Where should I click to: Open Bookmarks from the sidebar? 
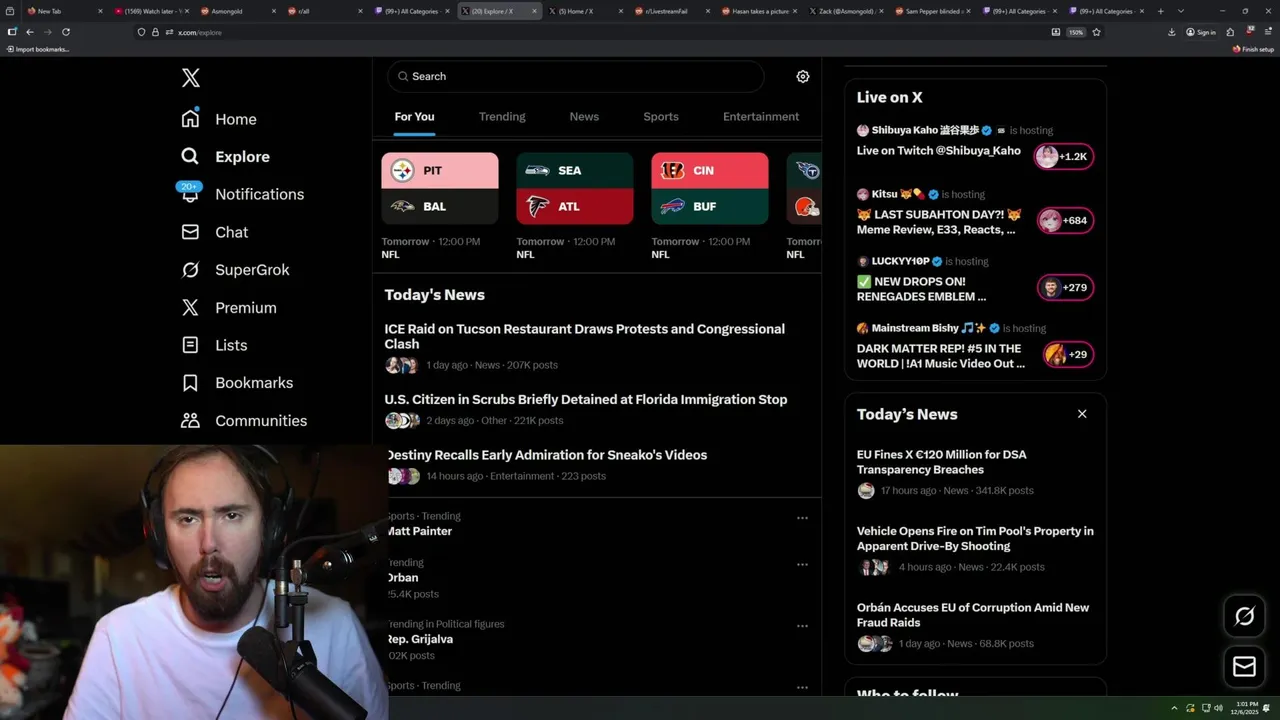[x=237, y=383]
